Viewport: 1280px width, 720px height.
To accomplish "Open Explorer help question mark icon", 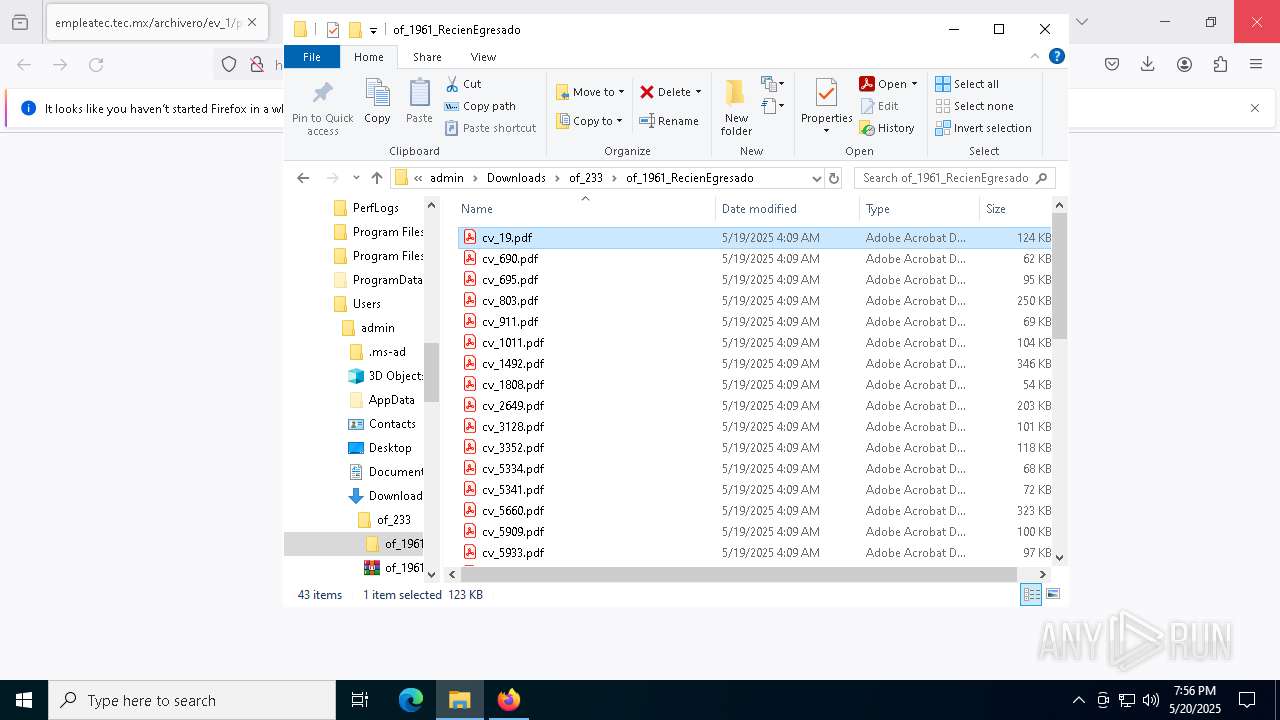I will pyautogui.click(x=1057, y=56).
